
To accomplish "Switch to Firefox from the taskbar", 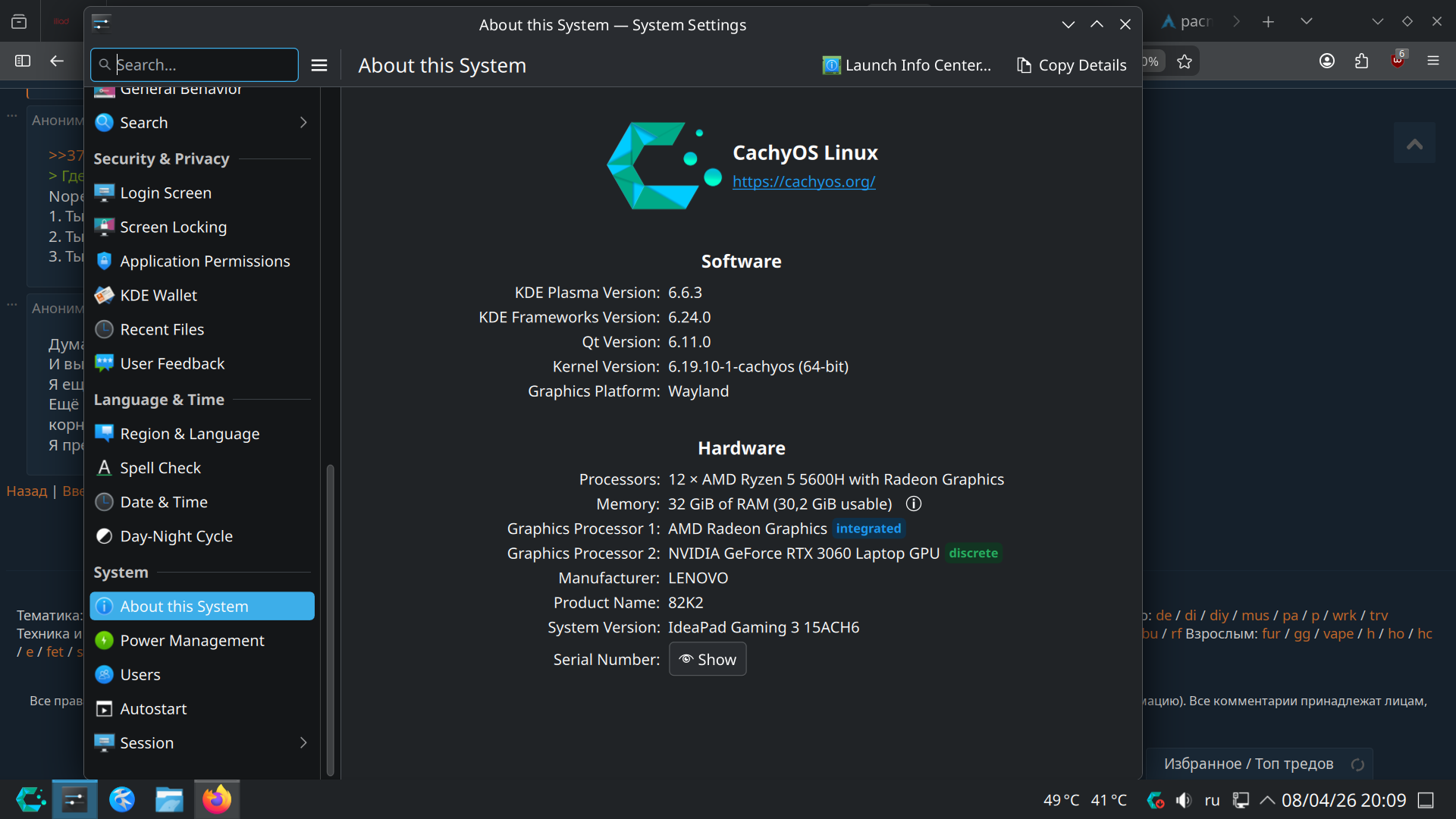I will [x=217, y=799].
